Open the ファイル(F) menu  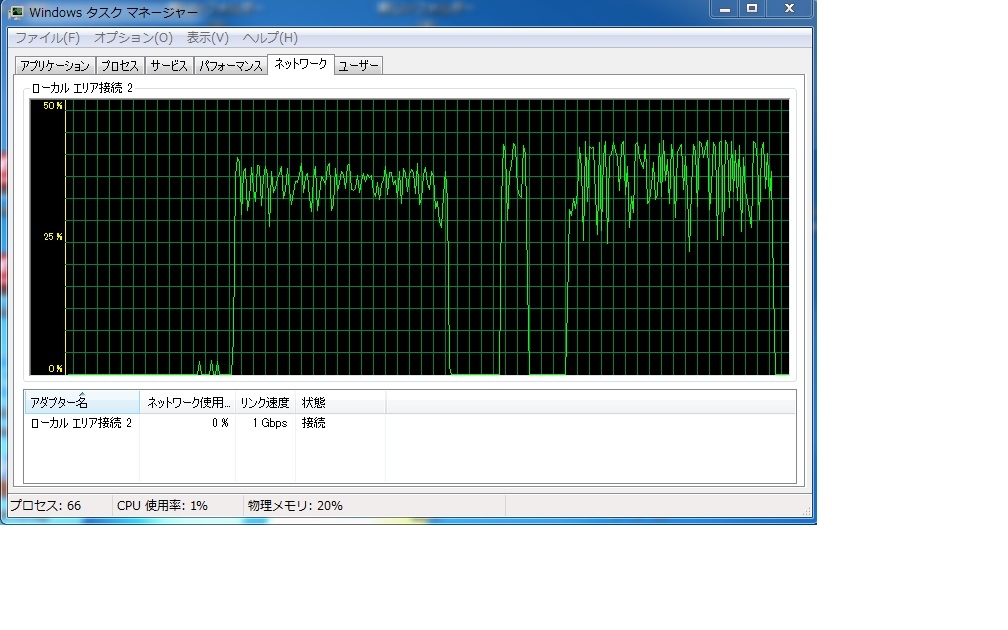pyautogui.click(x=47, y=38)
